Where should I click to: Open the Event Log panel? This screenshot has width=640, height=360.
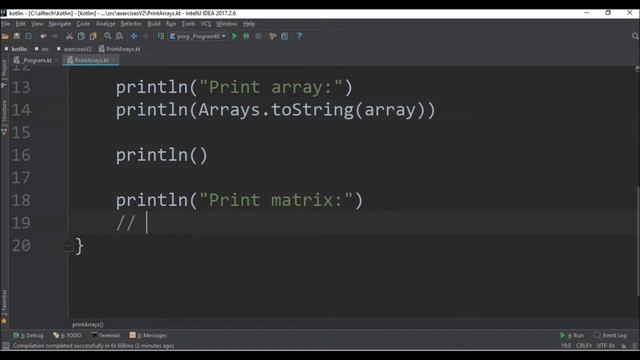610,336
